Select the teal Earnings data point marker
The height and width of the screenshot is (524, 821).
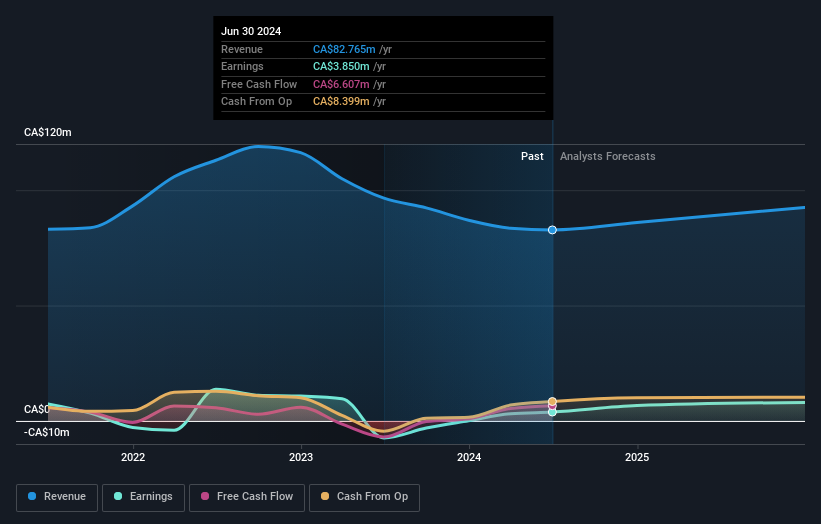tap(552, 412)
